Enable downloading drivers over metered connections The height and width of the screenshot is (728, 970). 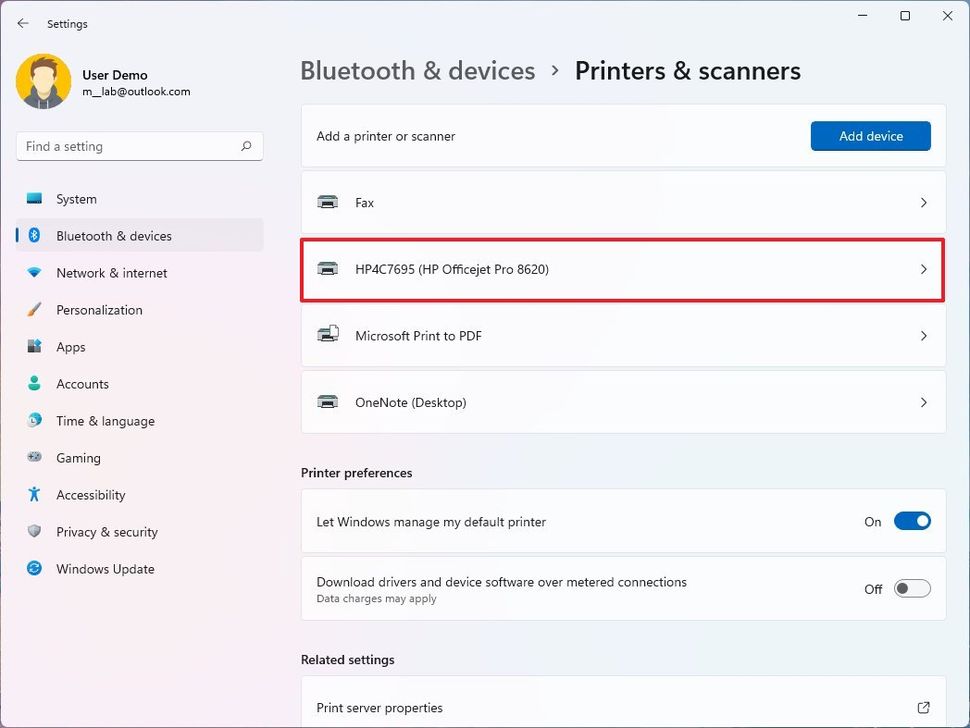[x=911, y=588]
